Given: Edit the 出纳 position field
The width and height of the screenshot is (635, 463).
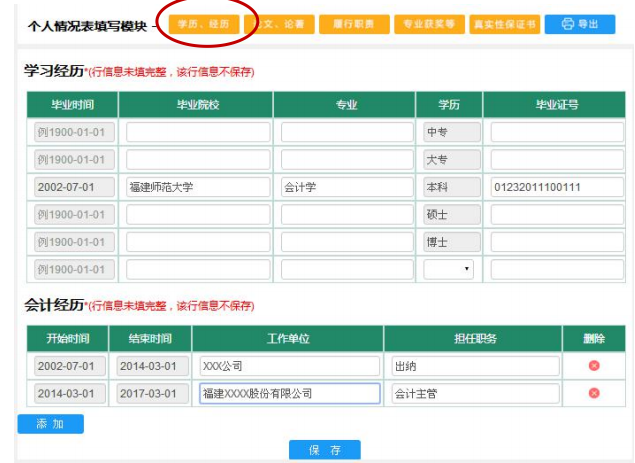Looking at the screenshot, I should click(x=475, y=366).
